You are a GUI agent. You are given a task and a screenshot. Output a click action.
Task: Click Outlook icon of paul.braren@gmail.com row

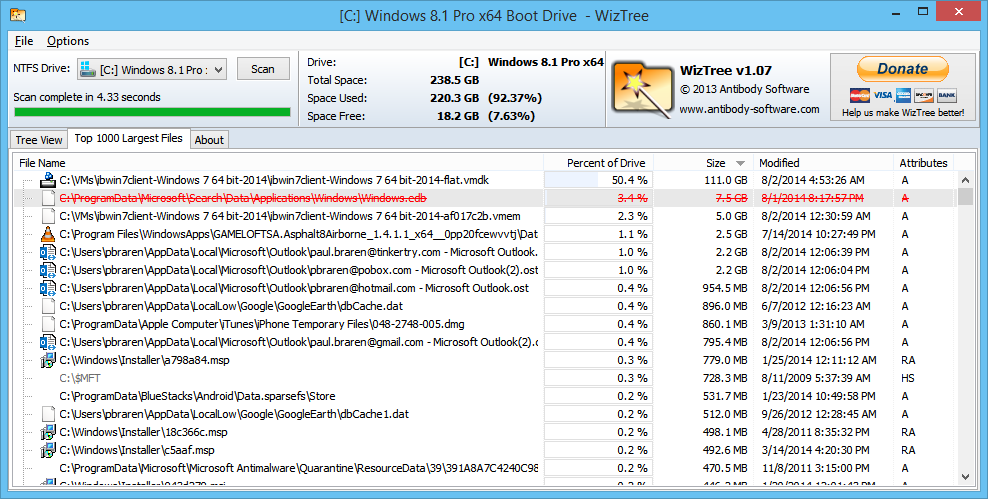pyautogui.click(x=48, y=342)
